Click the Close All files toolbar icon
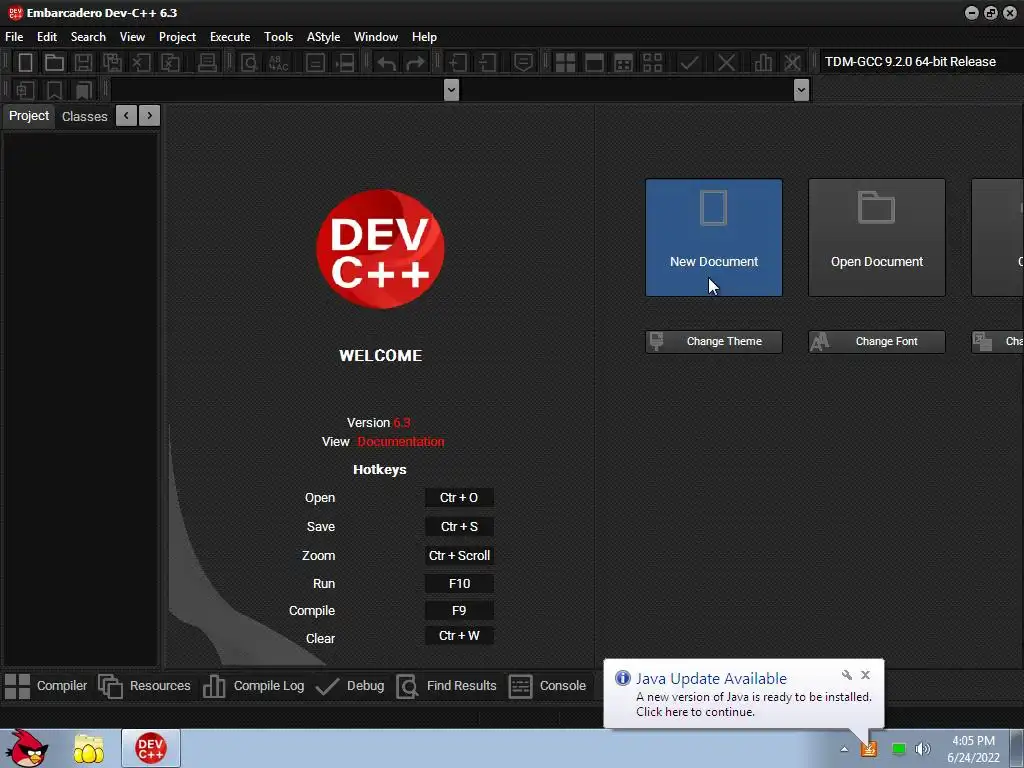Screen dimensions: 1024x768 (x=170, y=63)
